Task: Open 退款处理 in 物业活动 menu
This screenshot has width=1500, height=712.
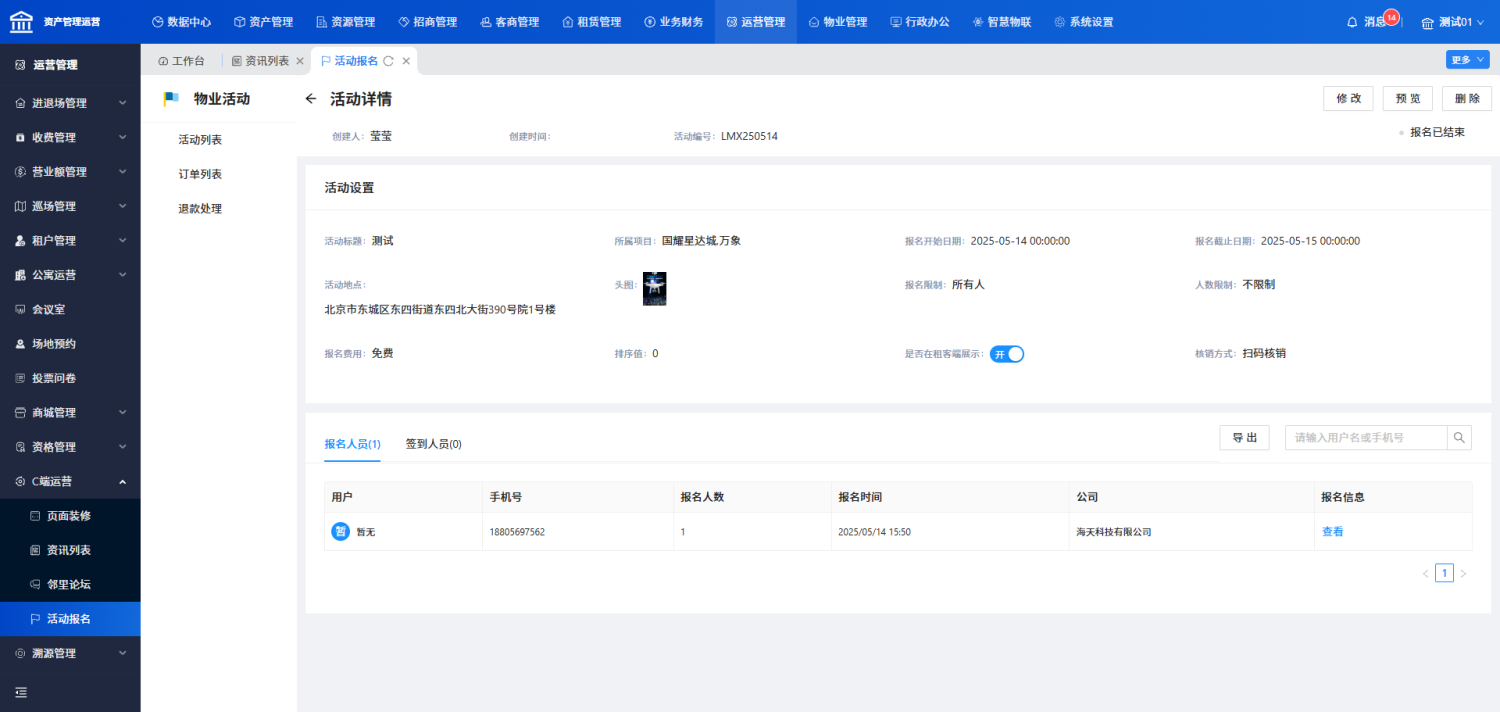Action: 200,209
